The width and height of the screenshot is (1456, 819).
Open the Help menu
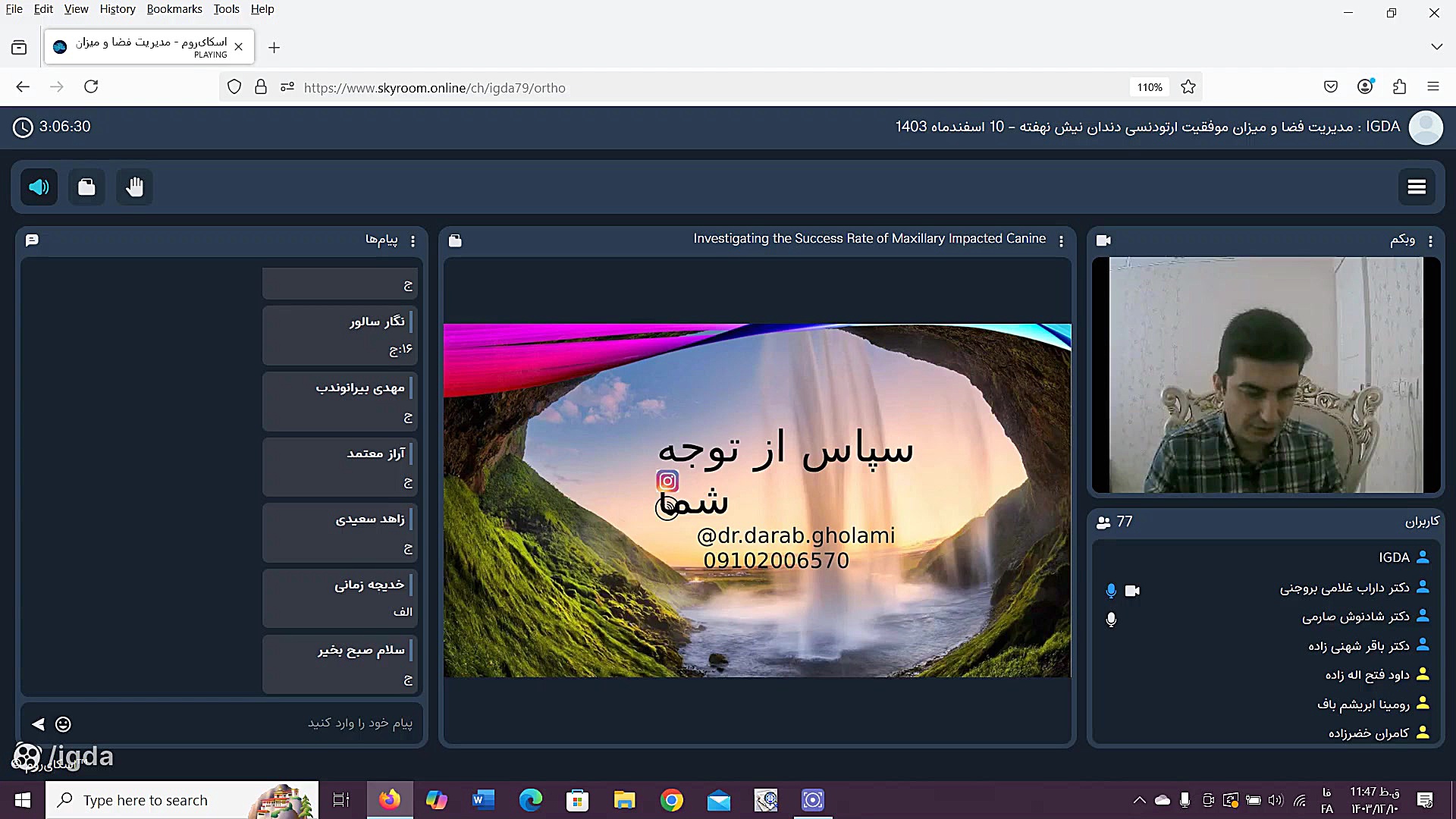coord(262,9)
